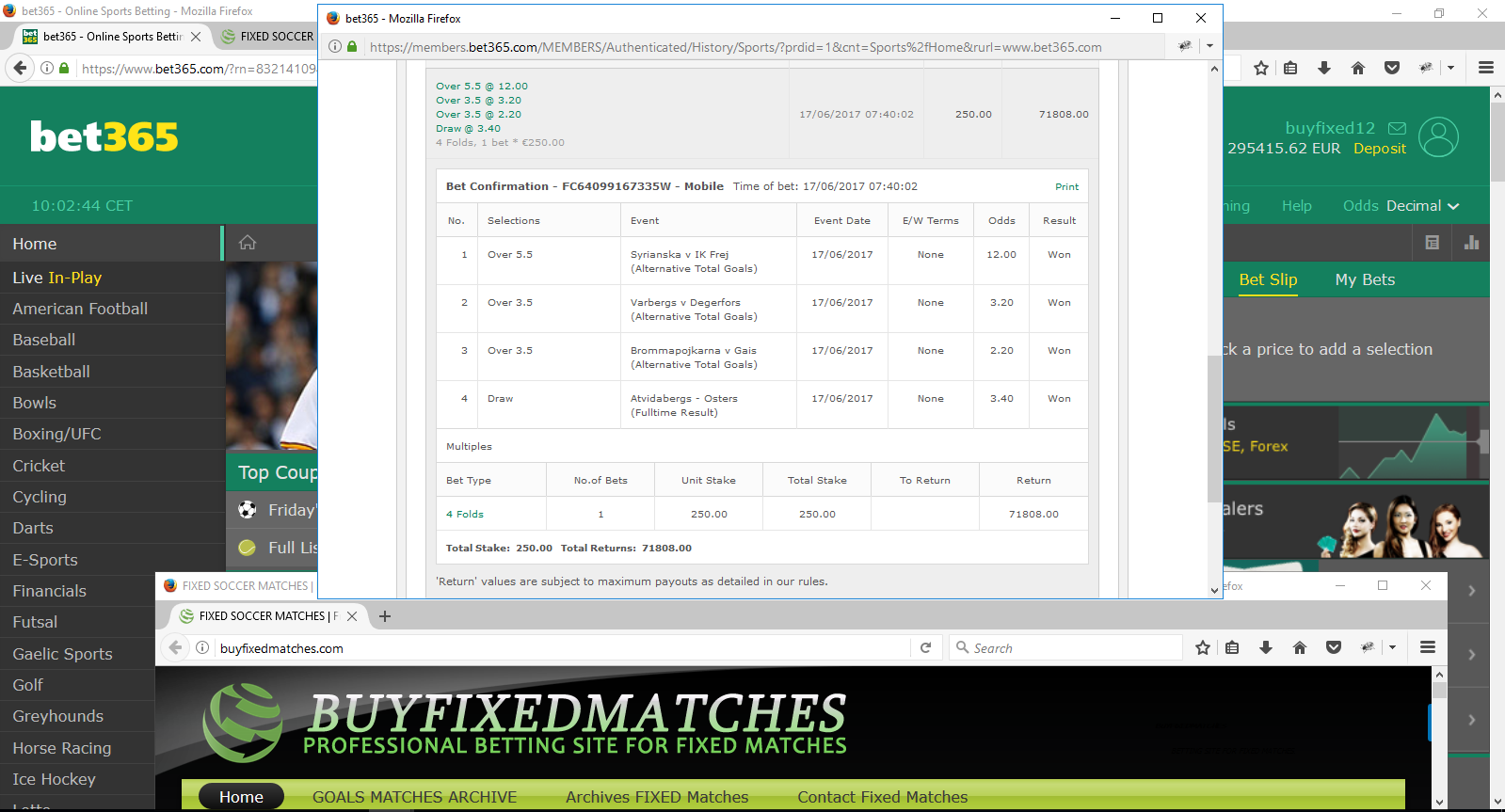
Task: Click Home button on buyfixedmatches site
Action: coord(241,797)
